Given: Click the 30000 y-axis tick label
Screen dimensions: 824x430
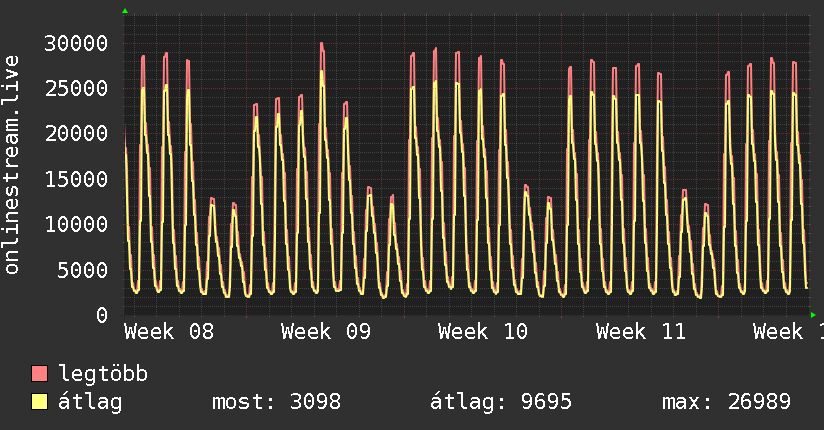Looking at the screenshot, I should pos(76,43).
